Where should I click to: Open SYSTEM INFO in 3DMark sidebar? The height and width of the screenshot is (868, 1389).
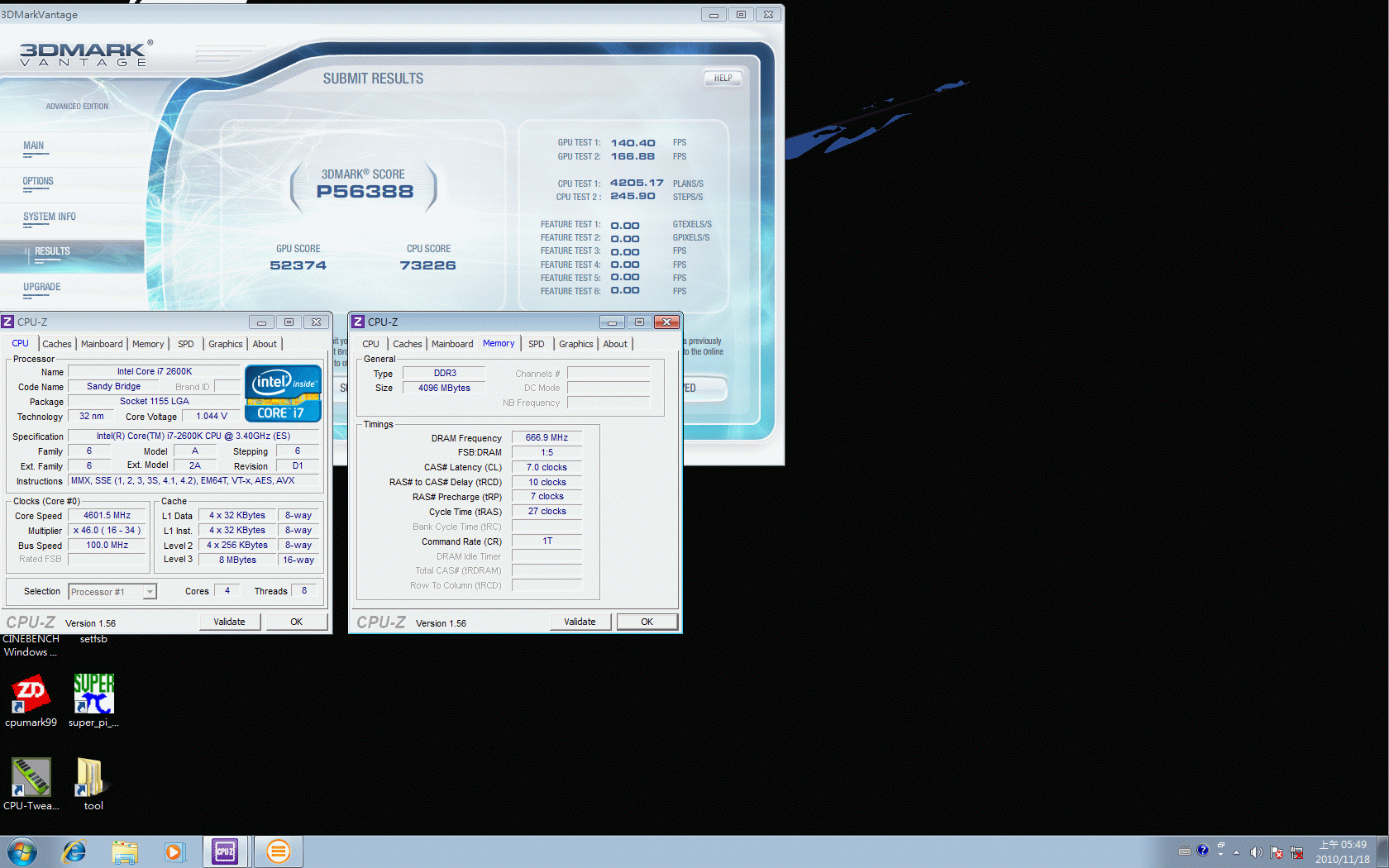pos(50,217)
